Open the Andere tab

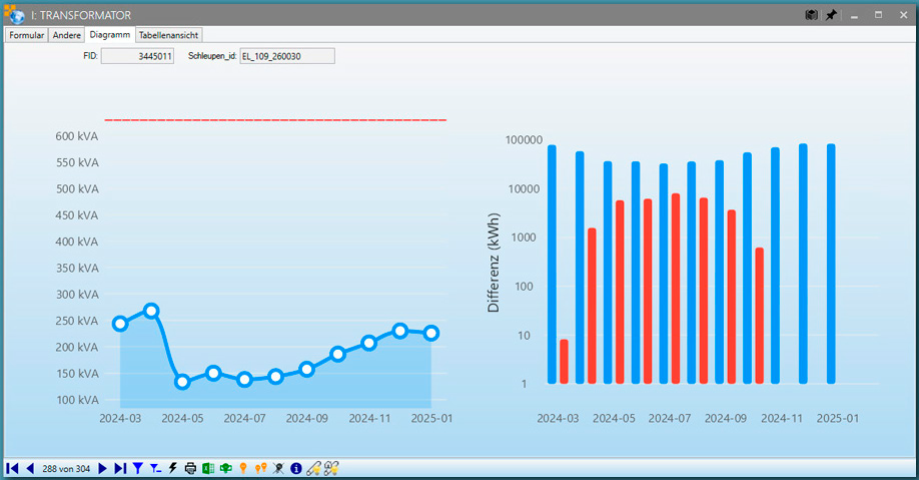(x=67, y=34)
